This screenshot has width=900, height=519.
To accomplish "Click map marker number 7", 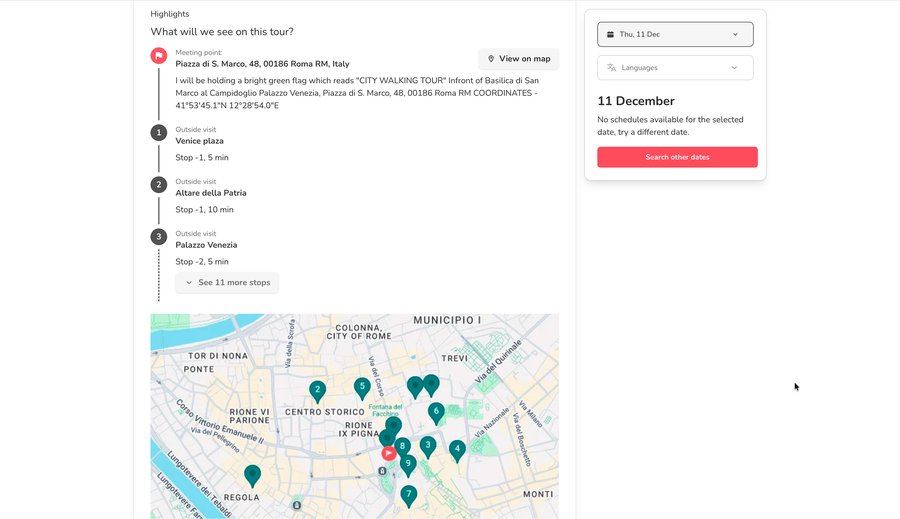I will pos(408,494).
